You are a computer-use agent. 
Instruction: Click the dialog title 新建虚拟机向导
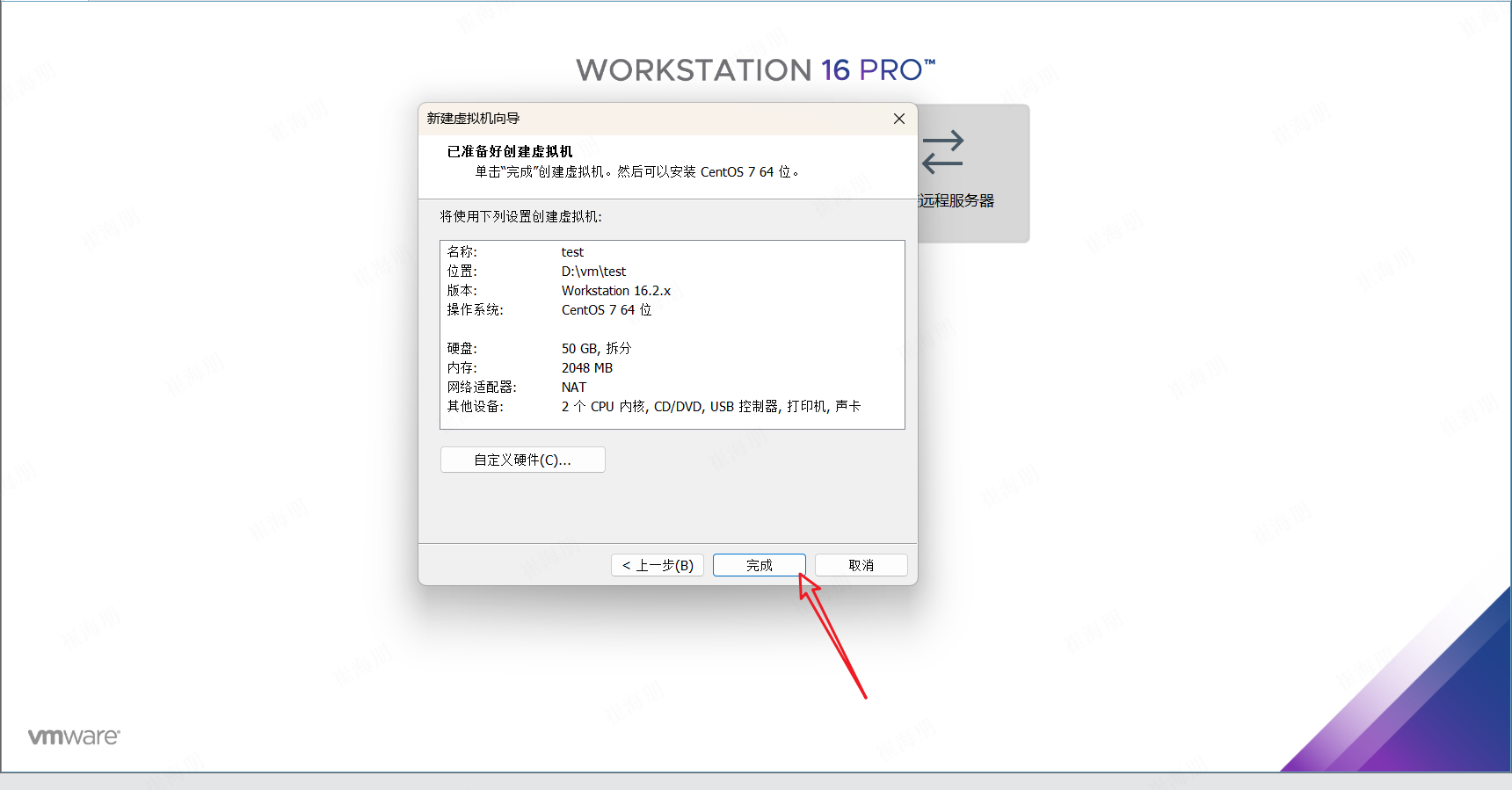click(x=473, y=119)
